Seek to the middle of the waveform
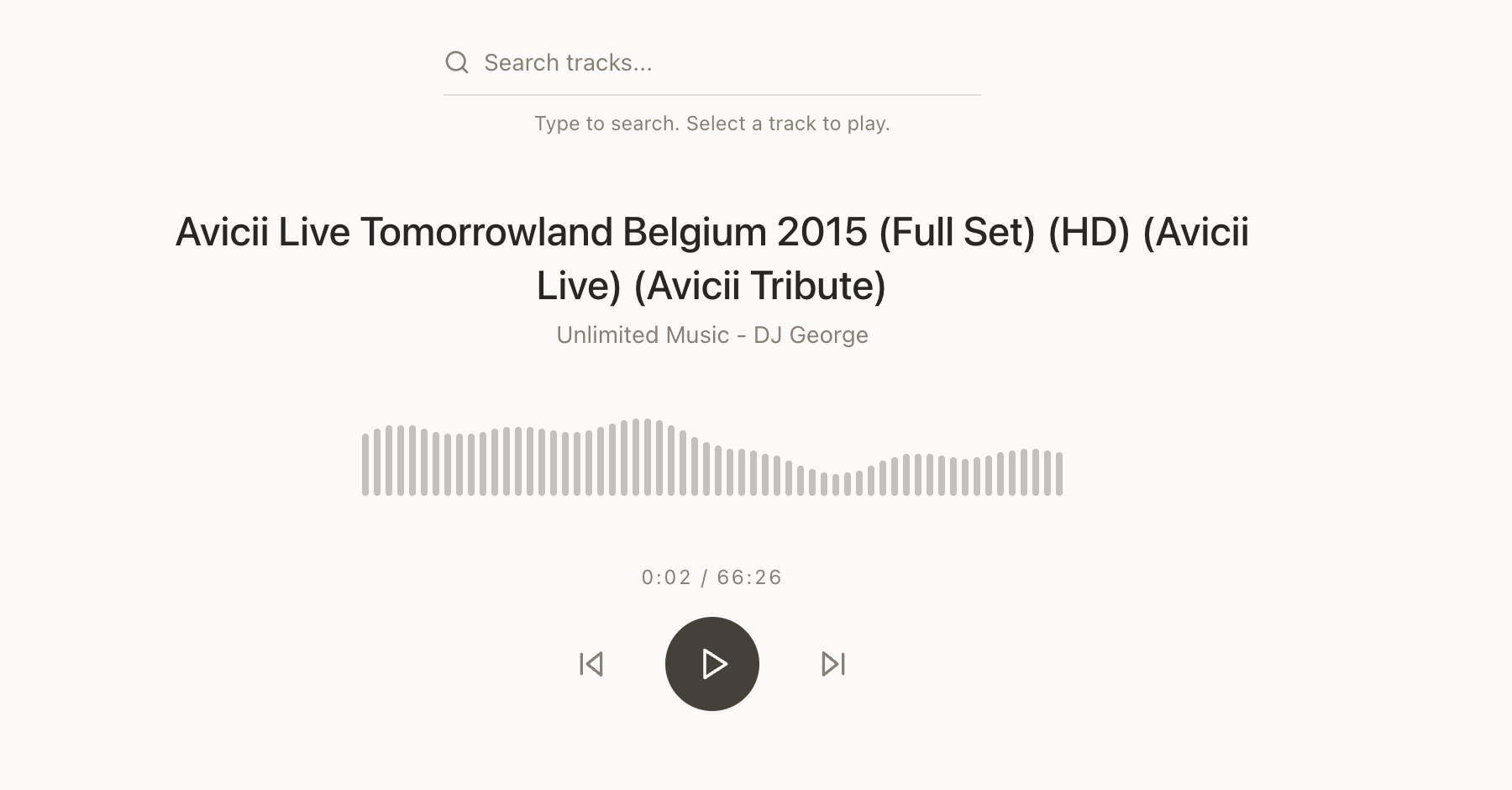 [712, 458]
